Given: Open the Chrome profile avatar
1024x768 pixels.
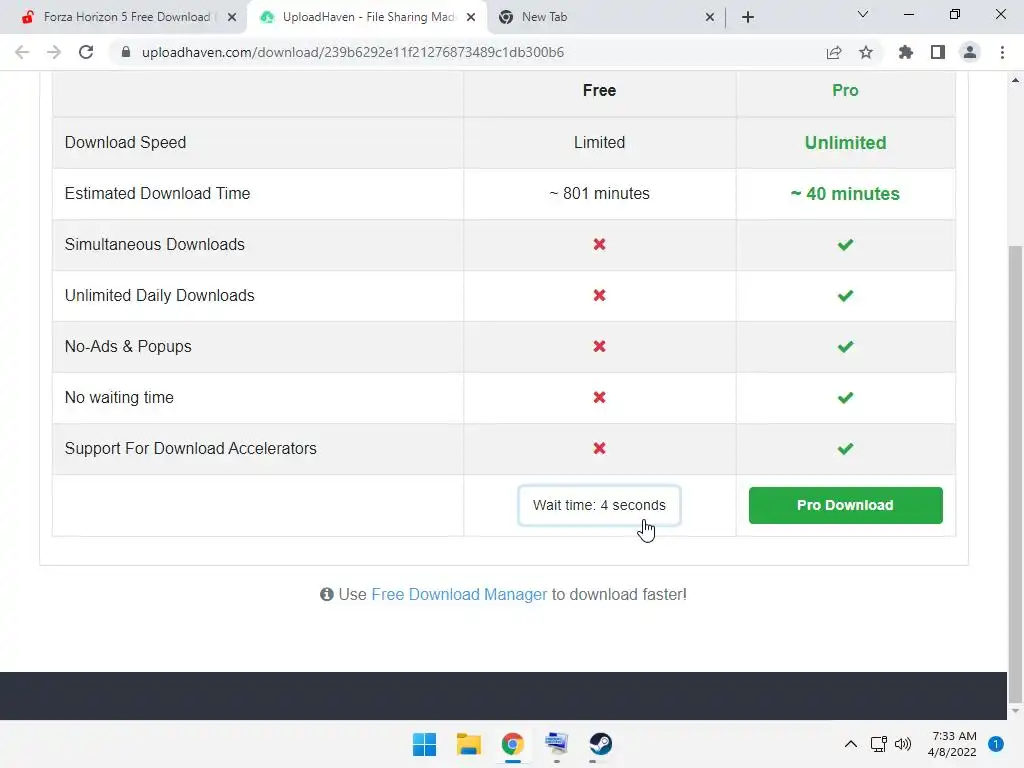Looking at the screenshot, I should (x=970, y=52).
